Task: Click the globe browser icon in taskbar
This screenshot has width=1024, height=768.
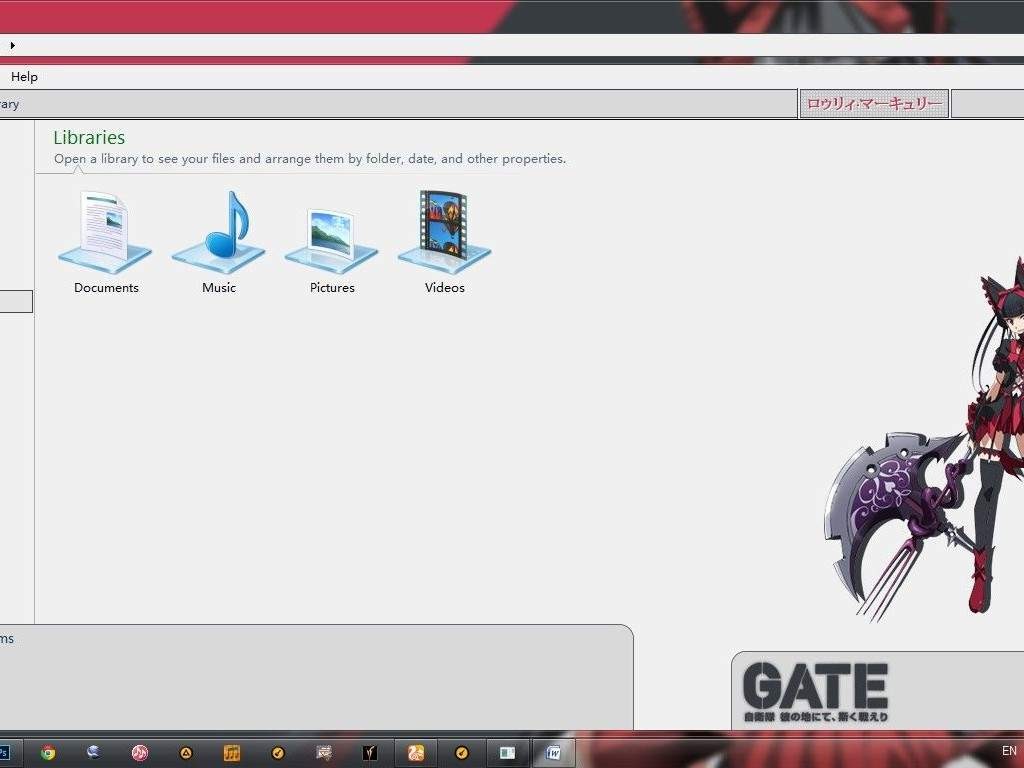Action: (x=93, y=752)
